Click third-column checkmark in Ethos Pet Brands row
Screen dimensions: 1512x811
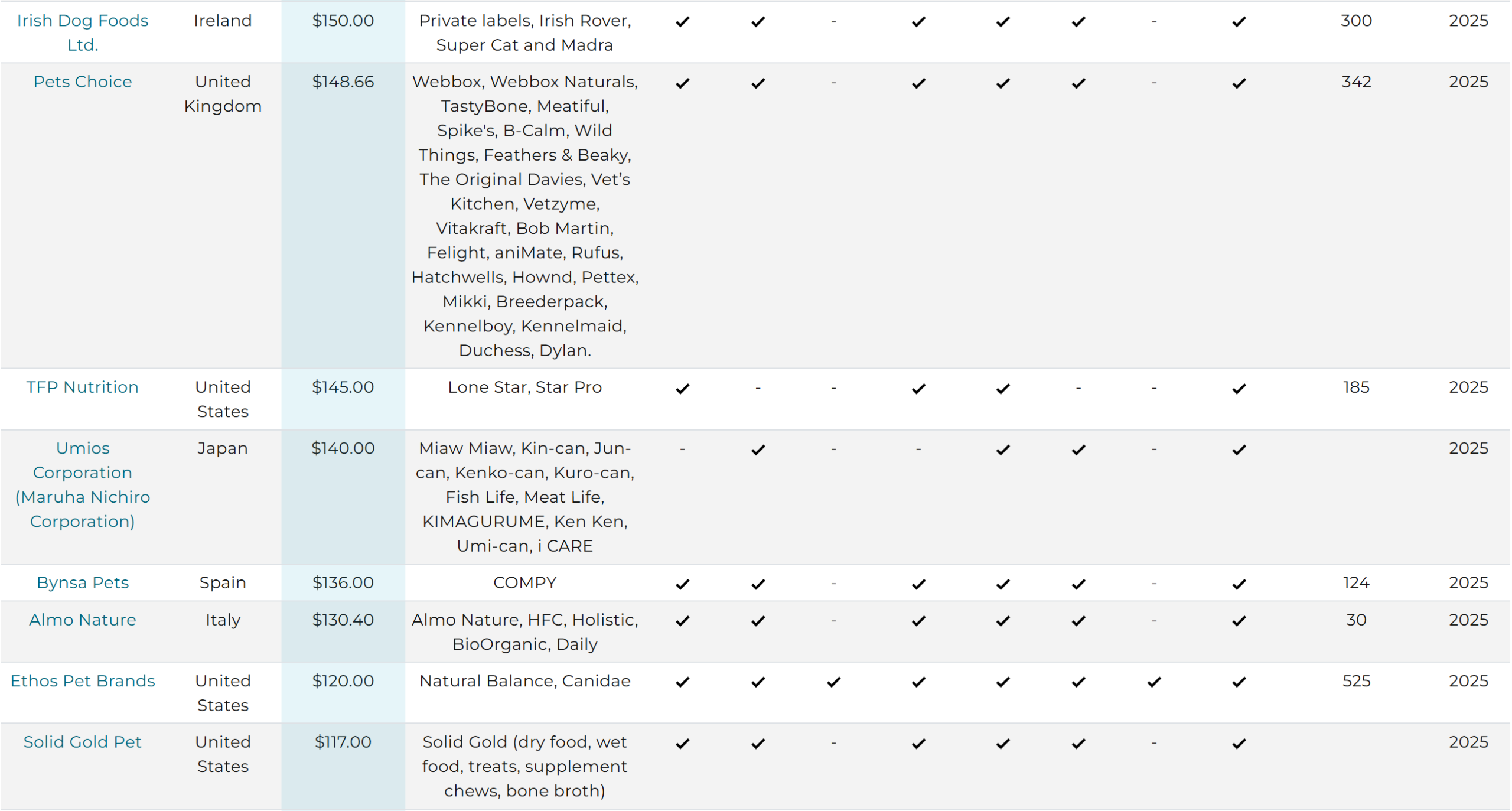833,682
